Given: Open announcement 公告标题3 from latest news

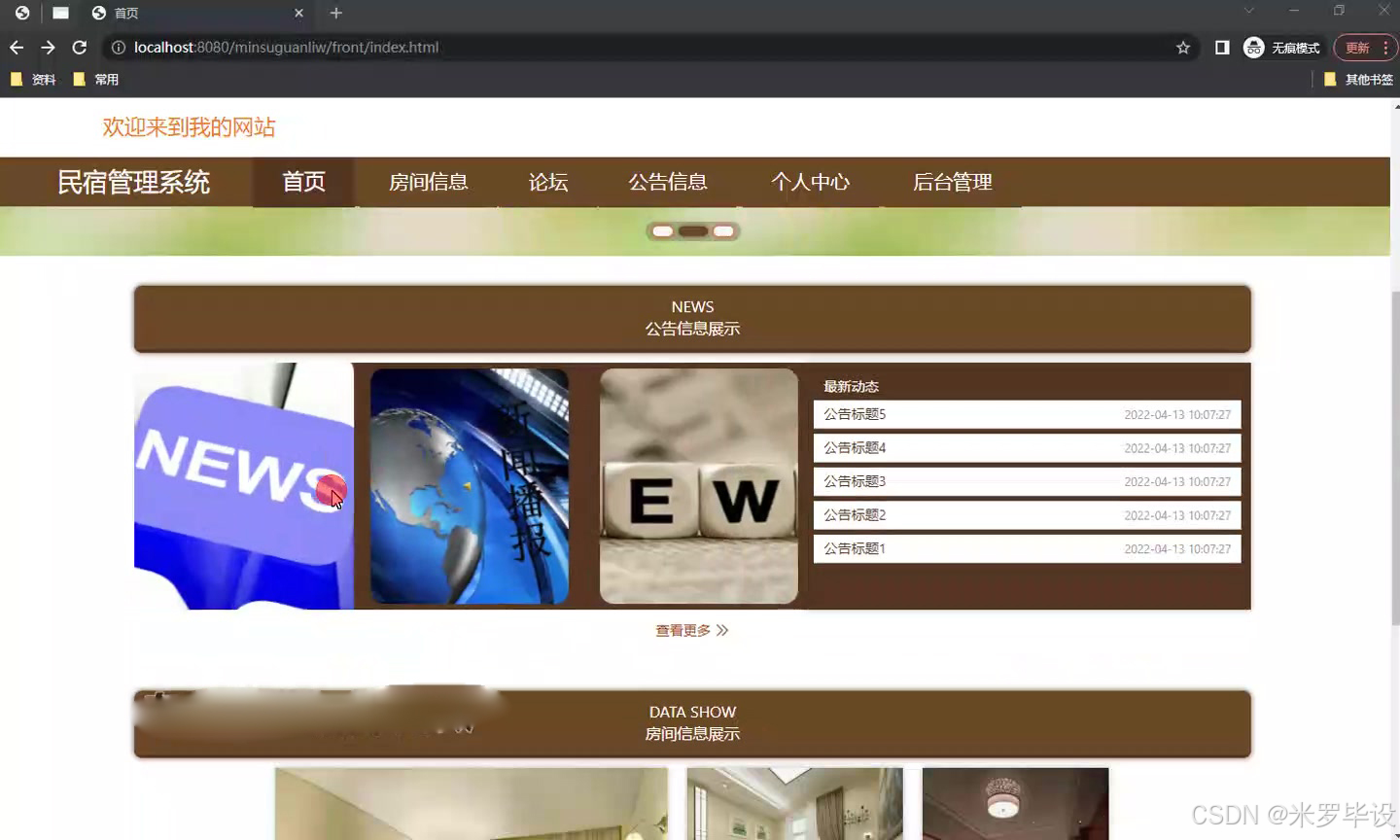Looking at the screenshot, I should 1026,481.
